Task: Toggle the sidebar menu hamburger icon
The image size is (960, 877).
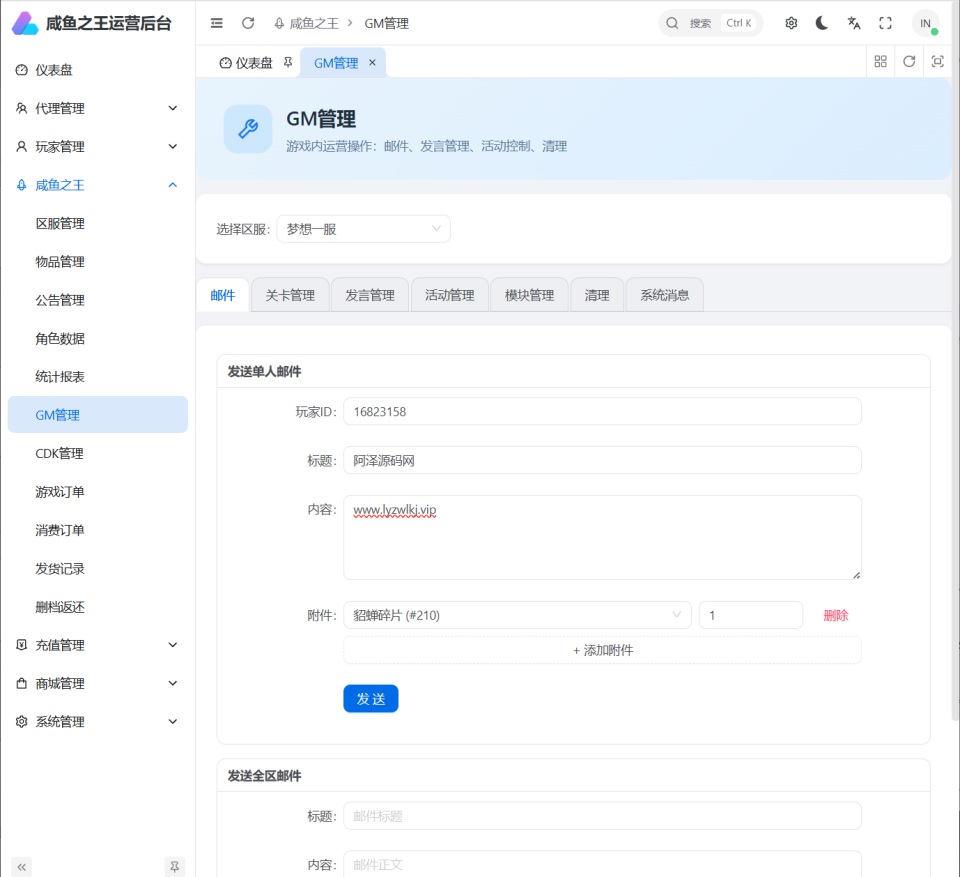Action: (217, 23)
